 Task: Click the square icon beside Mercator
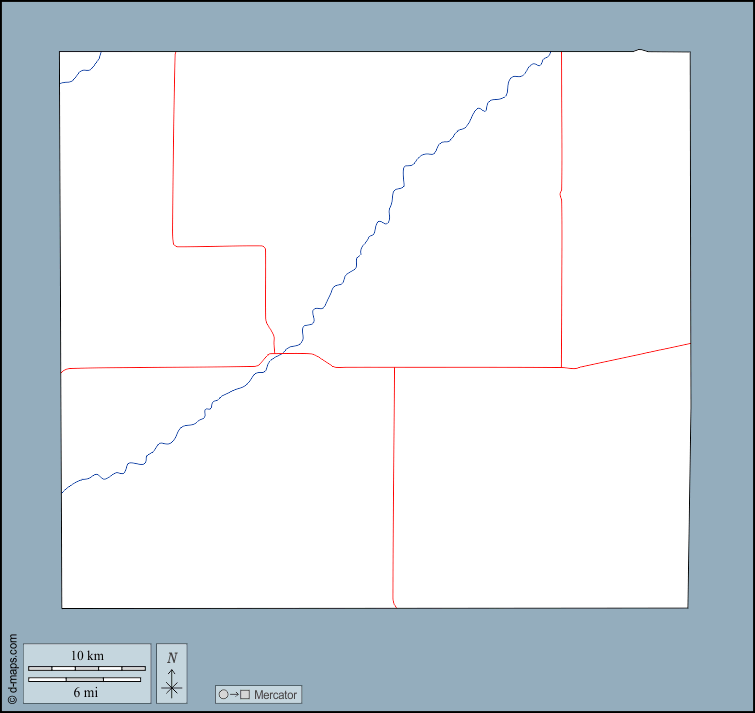(x=245, y=694)
